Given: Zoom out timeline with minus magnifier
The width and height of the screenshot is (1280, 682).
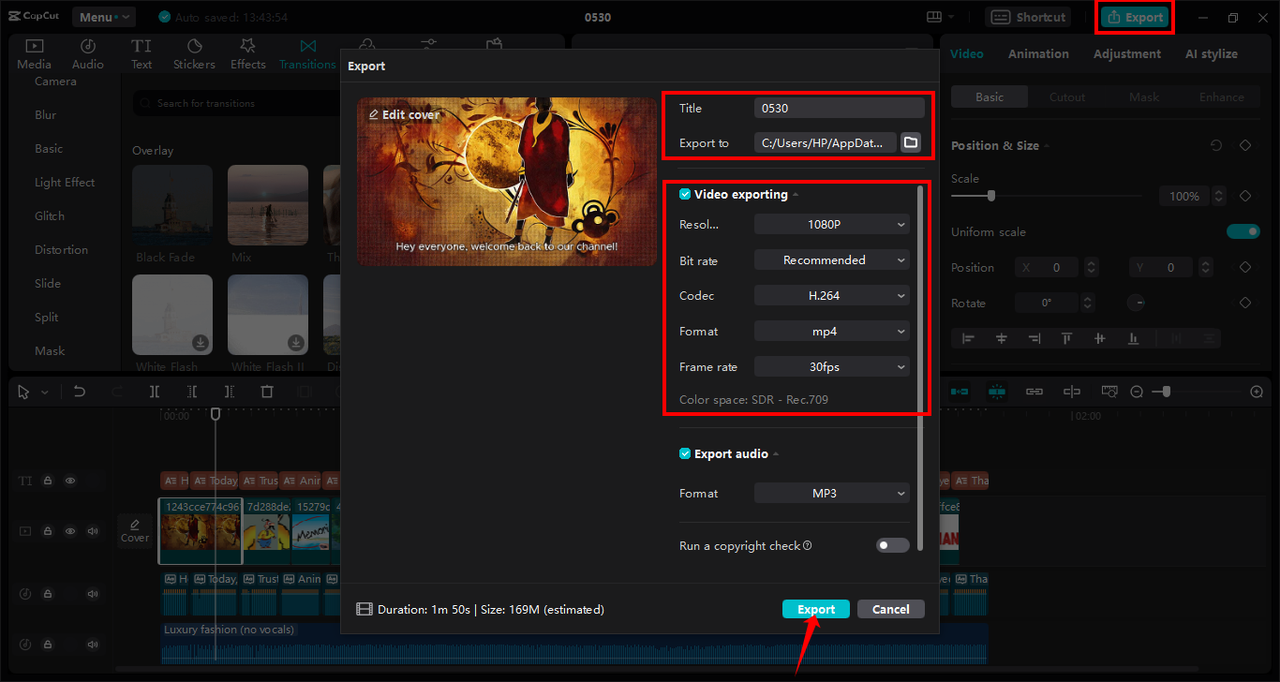Looking at the screenshot, I should coord(1137,392).
